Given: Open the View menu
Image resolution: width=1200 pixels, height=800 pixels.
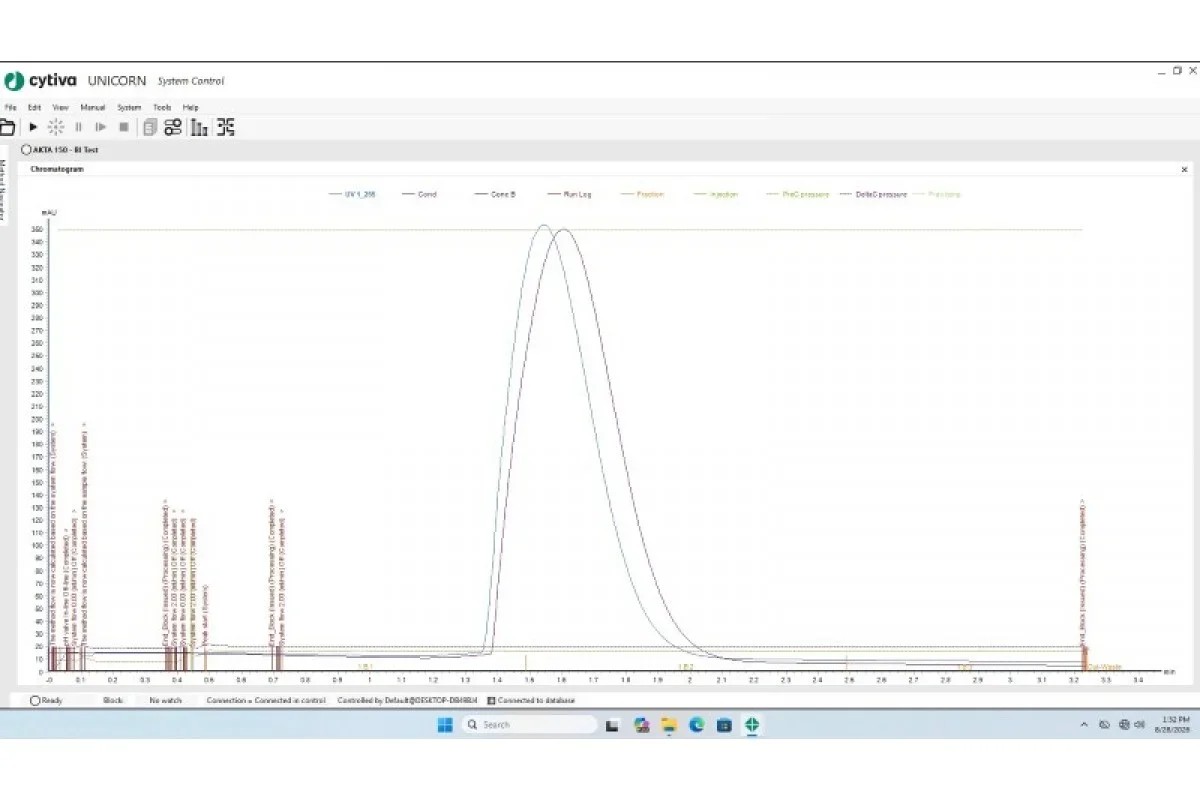Looking at the screenshot, I should 60,107.
